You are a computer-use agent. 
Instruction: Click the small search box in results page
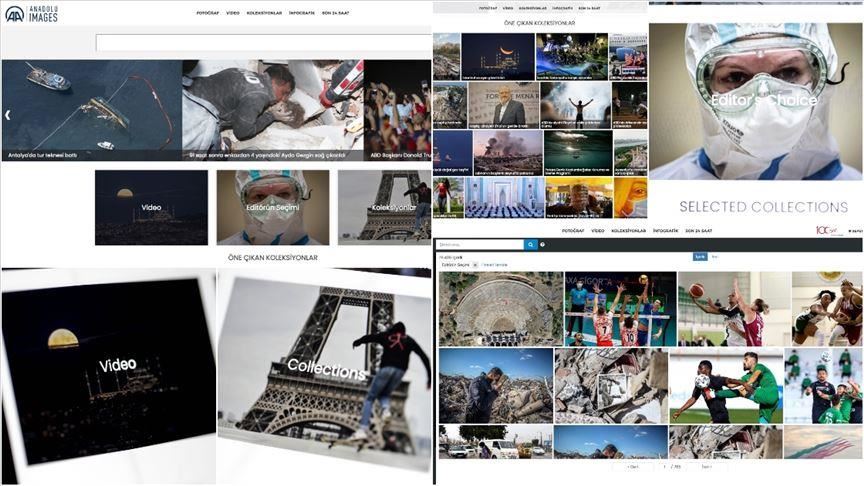click(x=480, y=244)
